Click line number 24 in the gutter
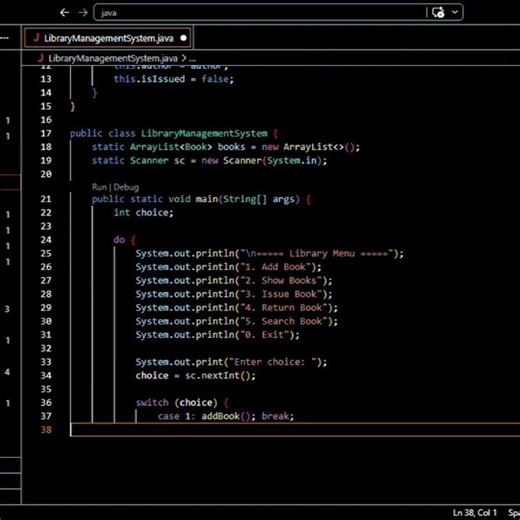Viewport: 520px width, 520px height. coord(46,240)
